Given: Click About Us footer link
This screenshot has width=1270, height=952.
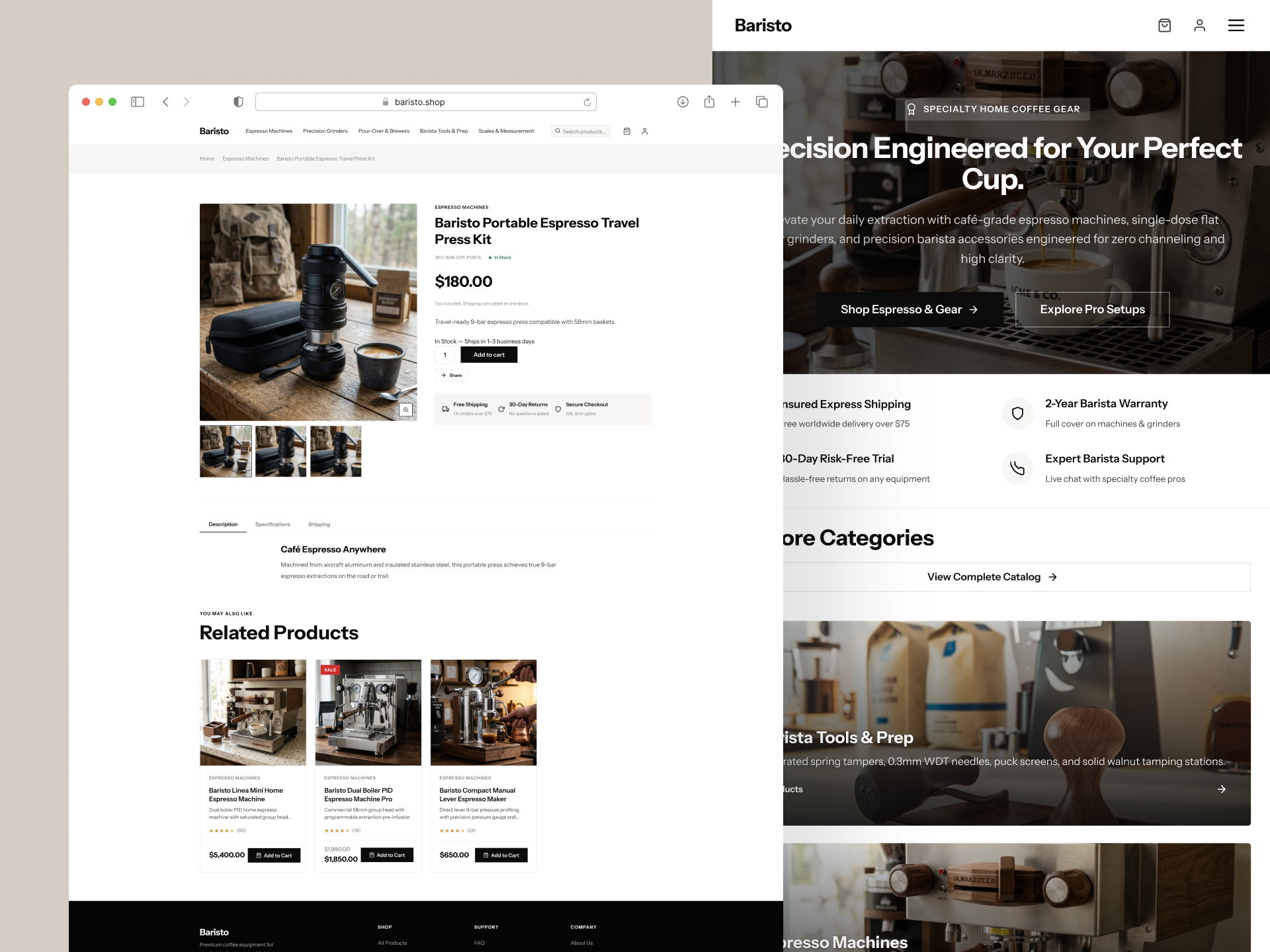Looking at the screenshot, I should 581,943.
